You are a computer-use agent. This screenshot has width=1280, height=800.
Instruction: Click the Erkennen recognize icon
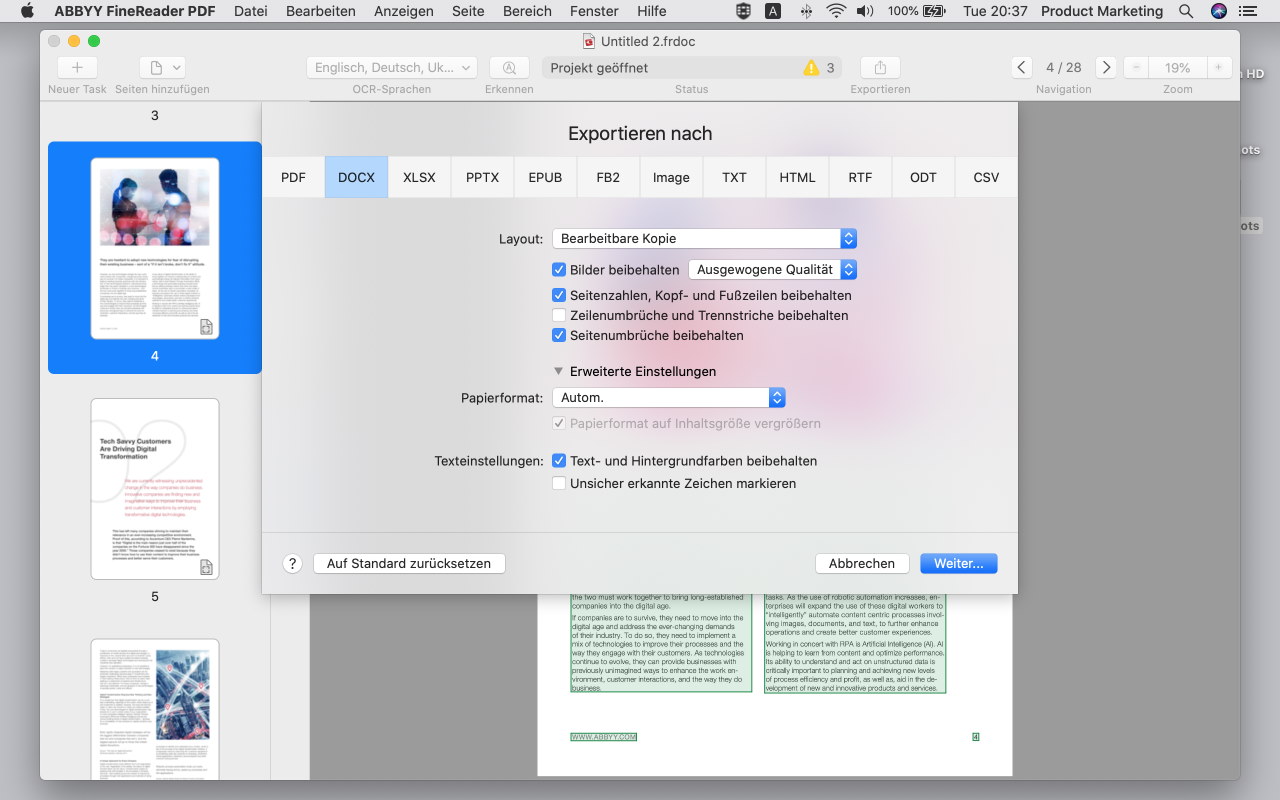pyautogui.click(x=509, y=68)
